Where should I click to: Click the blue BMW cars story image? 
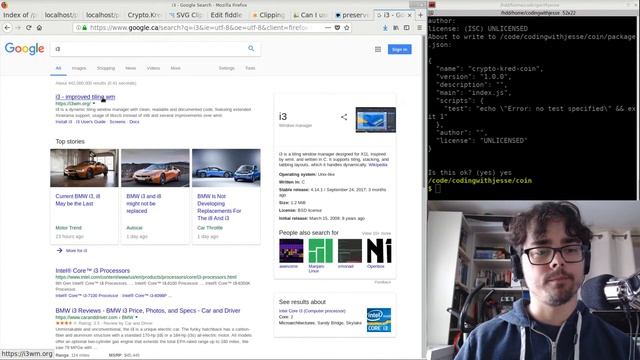(226, 168)
